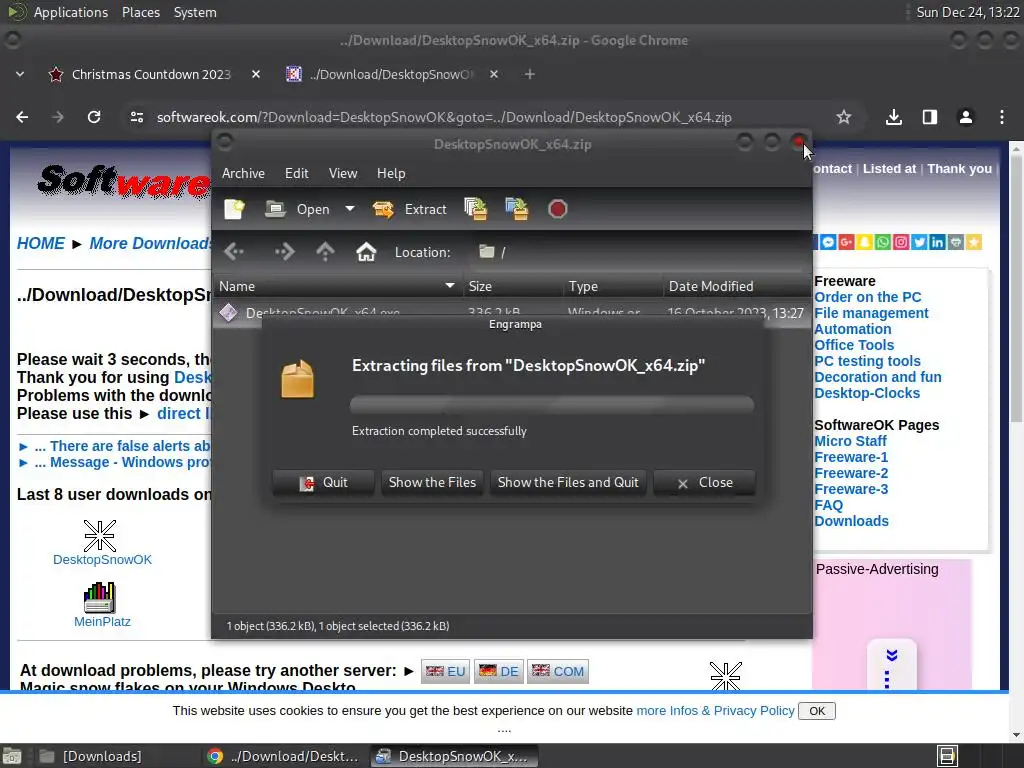Open the Places menu in top panel
The width and height of the screenshot is (1024, 768).
pos(140,12)
